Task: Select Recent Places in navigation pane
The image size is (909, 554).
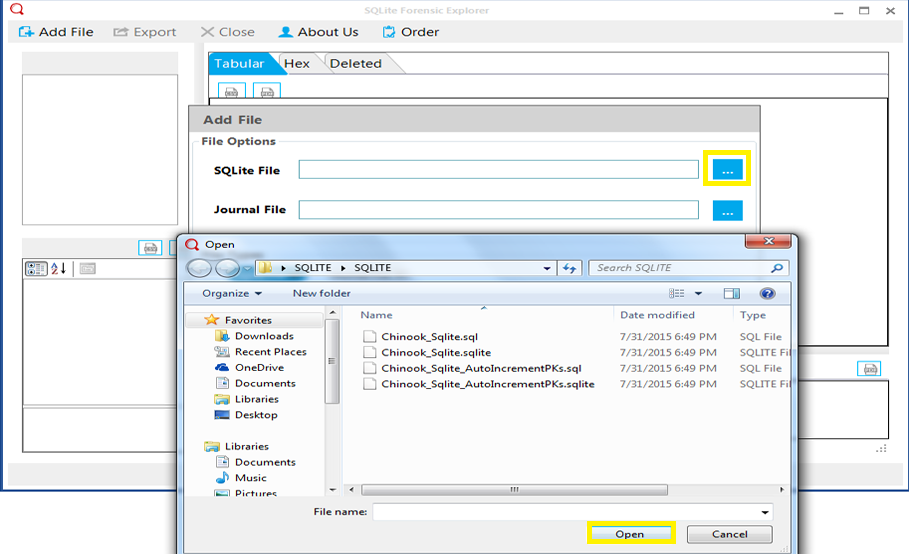Action: [270, 351]
